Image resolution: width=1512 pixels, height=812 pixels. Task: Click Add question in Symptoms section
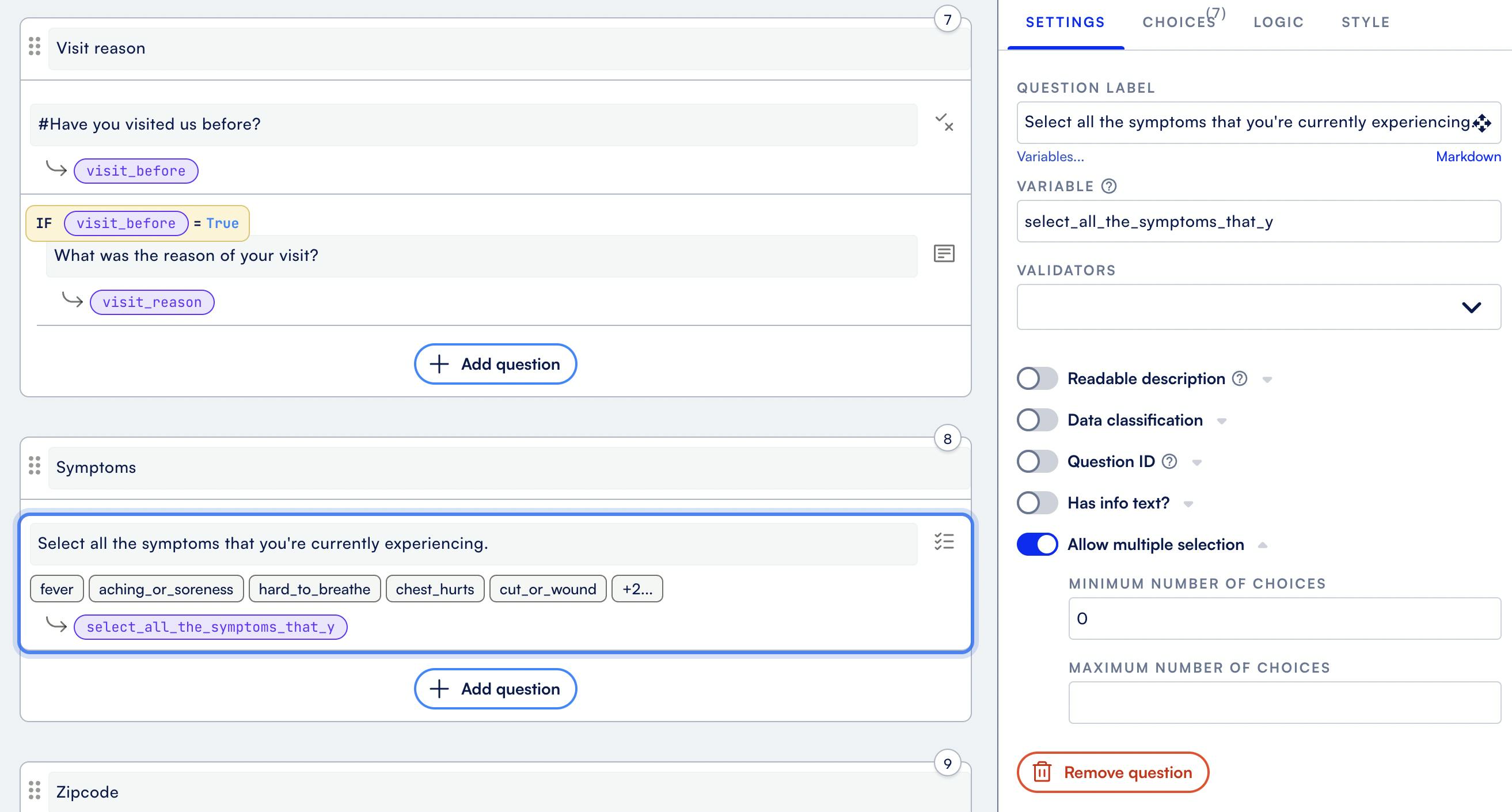pos(495,689)
